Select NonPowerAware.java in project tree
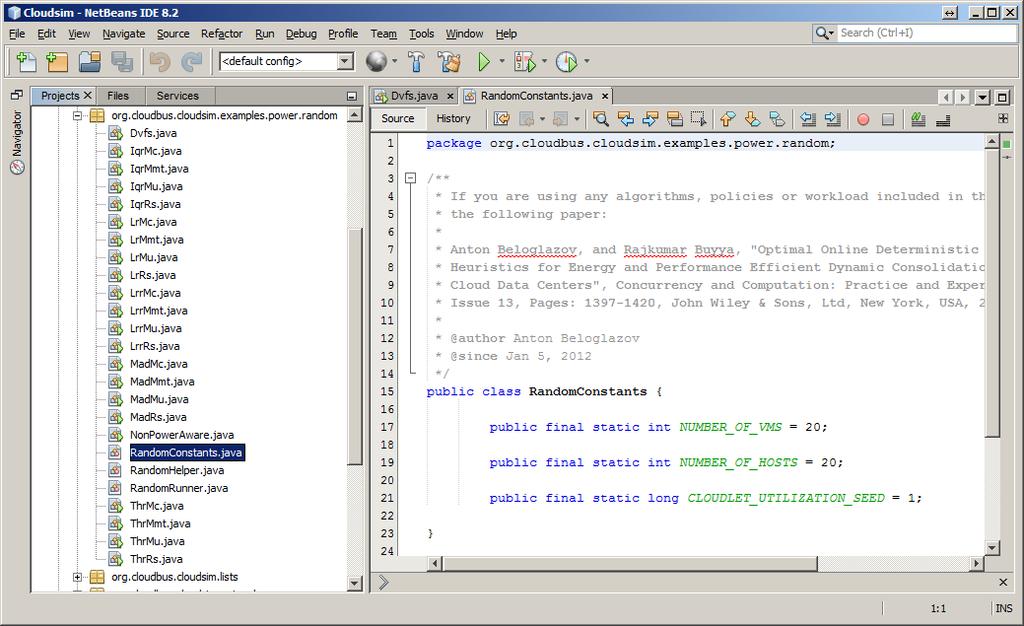The image size is (1024, 626). tap(182, 435)
